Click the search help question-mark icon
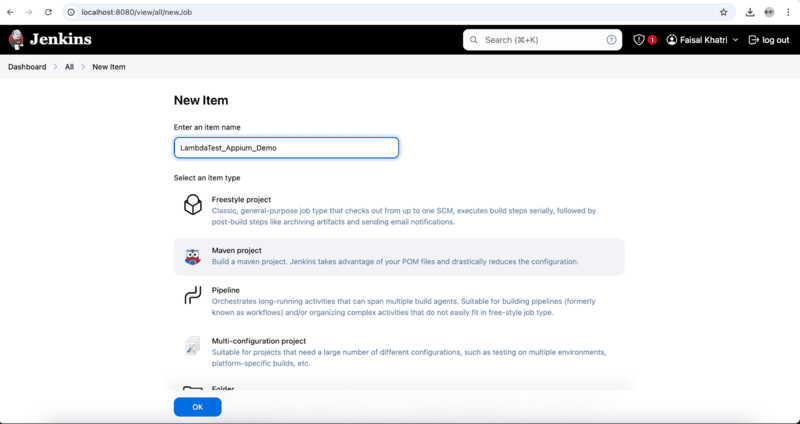This screenshot has width=800, height=424. [x=611, y=40]
